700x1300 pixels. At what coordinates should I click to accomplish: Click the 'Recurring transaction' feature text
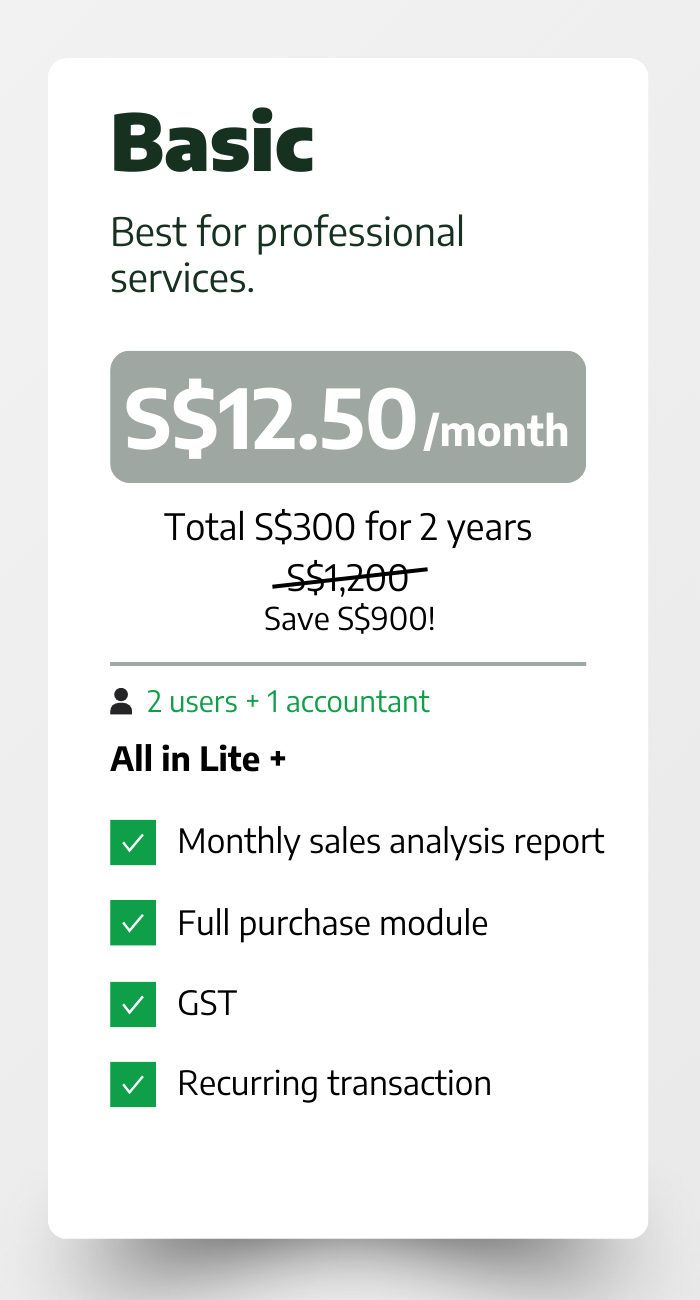[334, 1084]
